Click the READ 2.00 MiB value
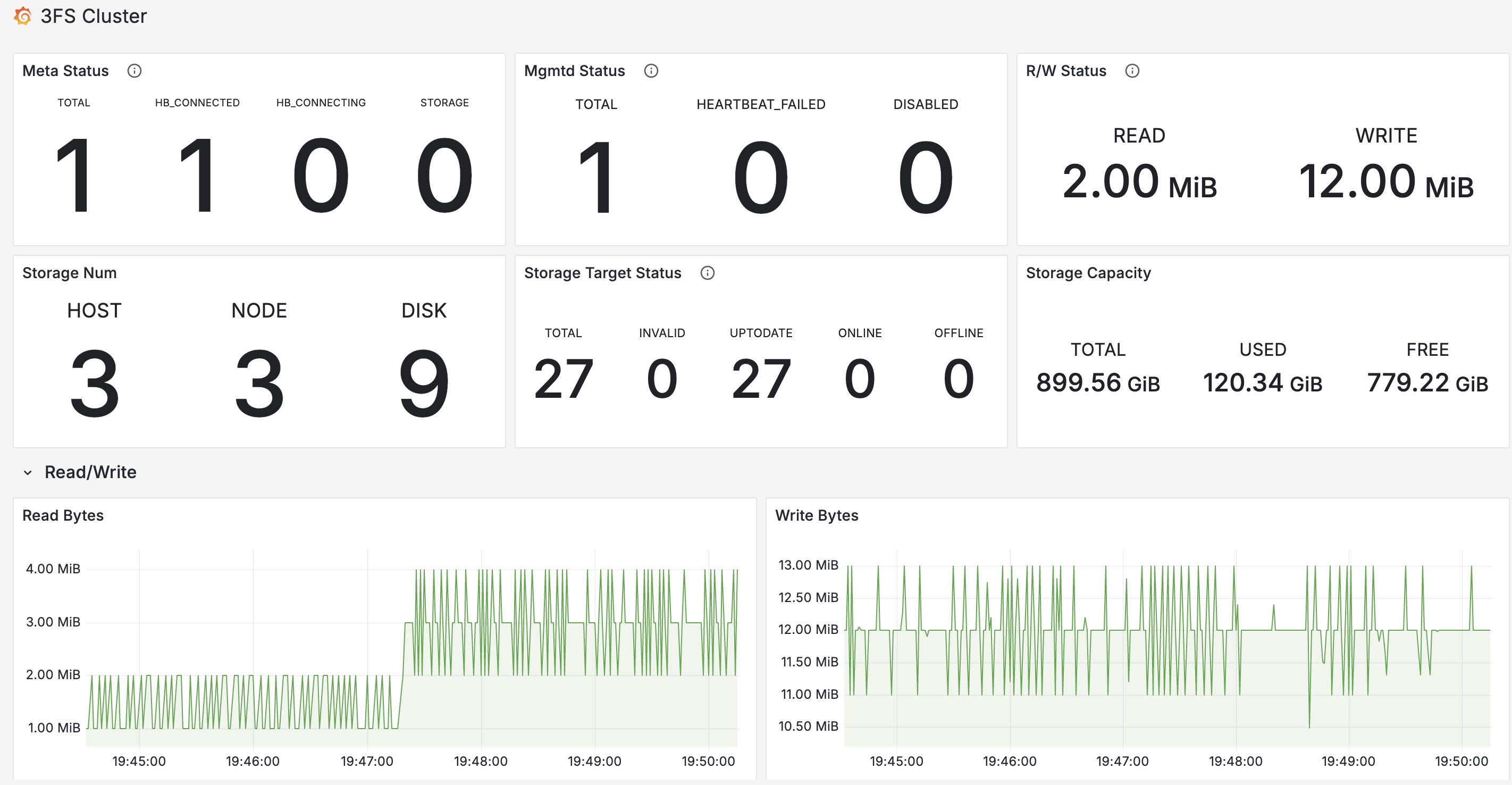The width and height of the screenshot is (1512, 785). (x=1139, y=182)
